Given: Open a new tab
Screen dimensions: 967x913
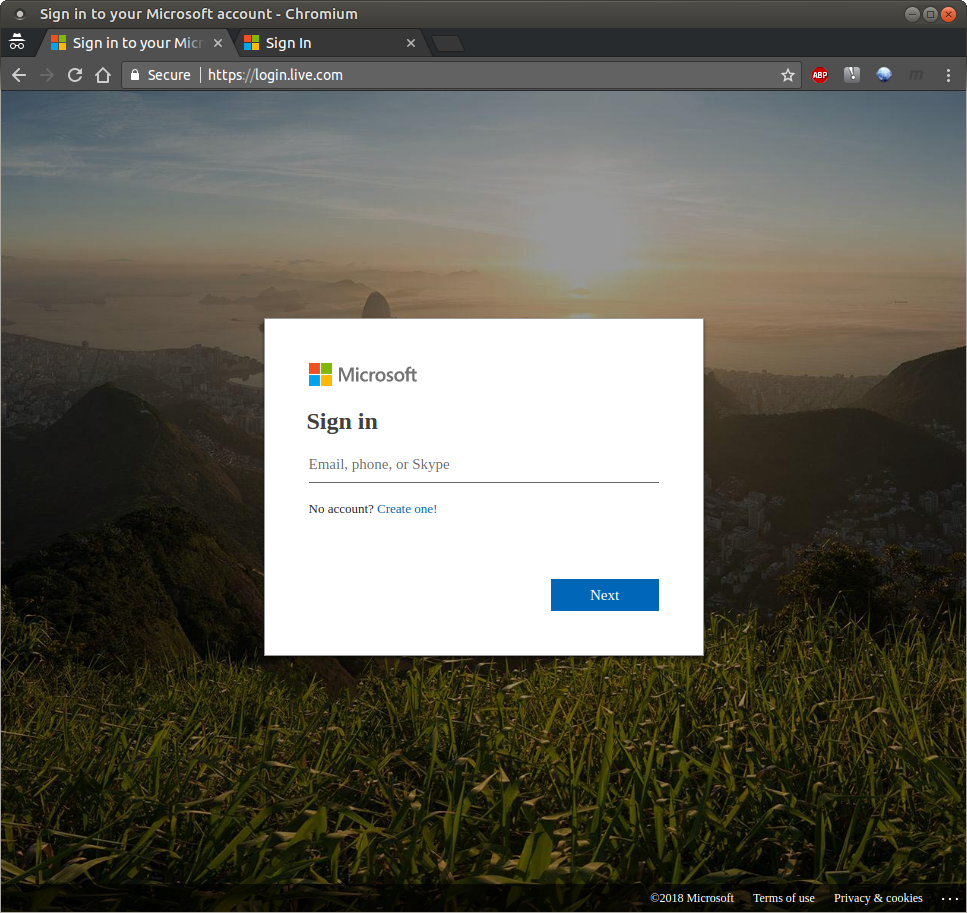Looking at the screenshot, I should [x=448, y=43].
